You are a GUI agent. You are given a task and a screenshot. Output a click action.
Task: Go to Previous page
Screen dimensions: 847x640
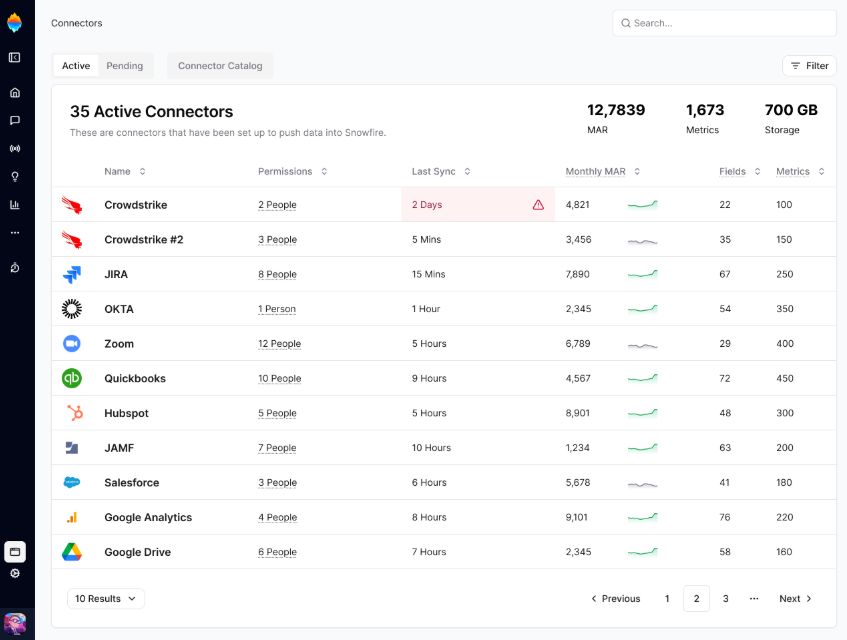coord(616,598)
